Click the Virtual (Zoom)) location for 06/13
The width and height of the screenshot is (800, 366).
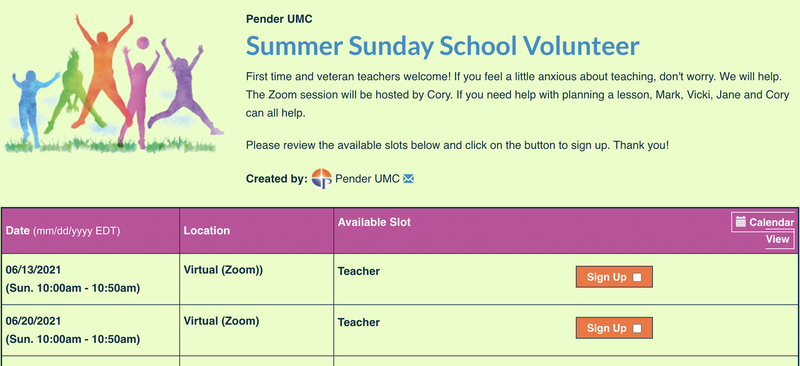click(x=223, y=270)
